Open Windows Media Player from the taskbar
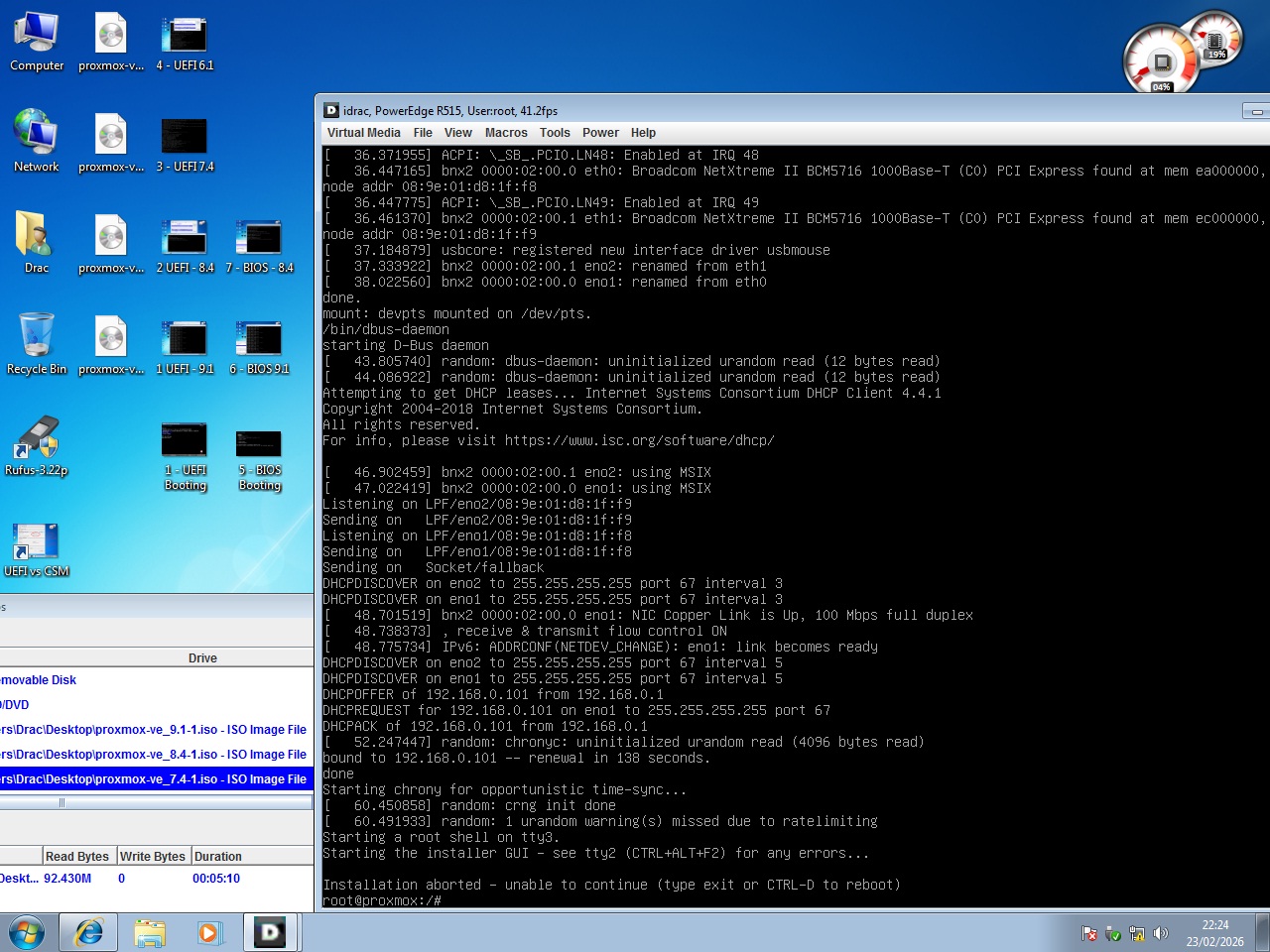The height and width of the screenshot is (952, 1270). click(x=208, y=932)
